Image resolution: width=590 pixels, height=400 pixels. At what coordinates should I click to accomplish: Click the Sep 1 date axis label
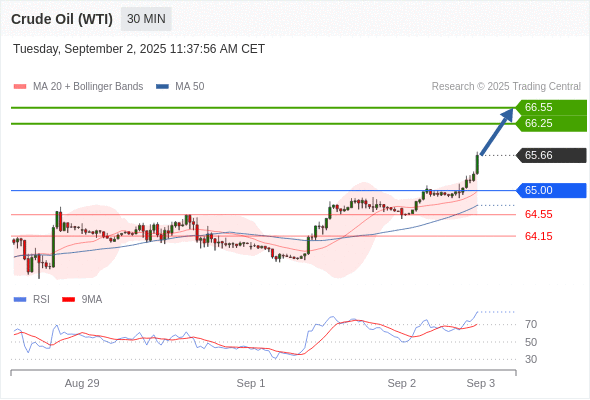click(251, 383)
